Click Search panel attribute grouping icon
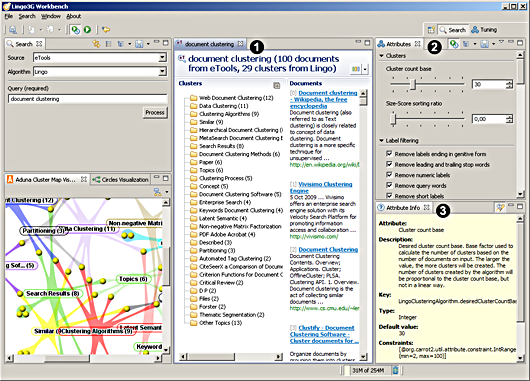This screenshot has width=530, height=381. (120, 44)
